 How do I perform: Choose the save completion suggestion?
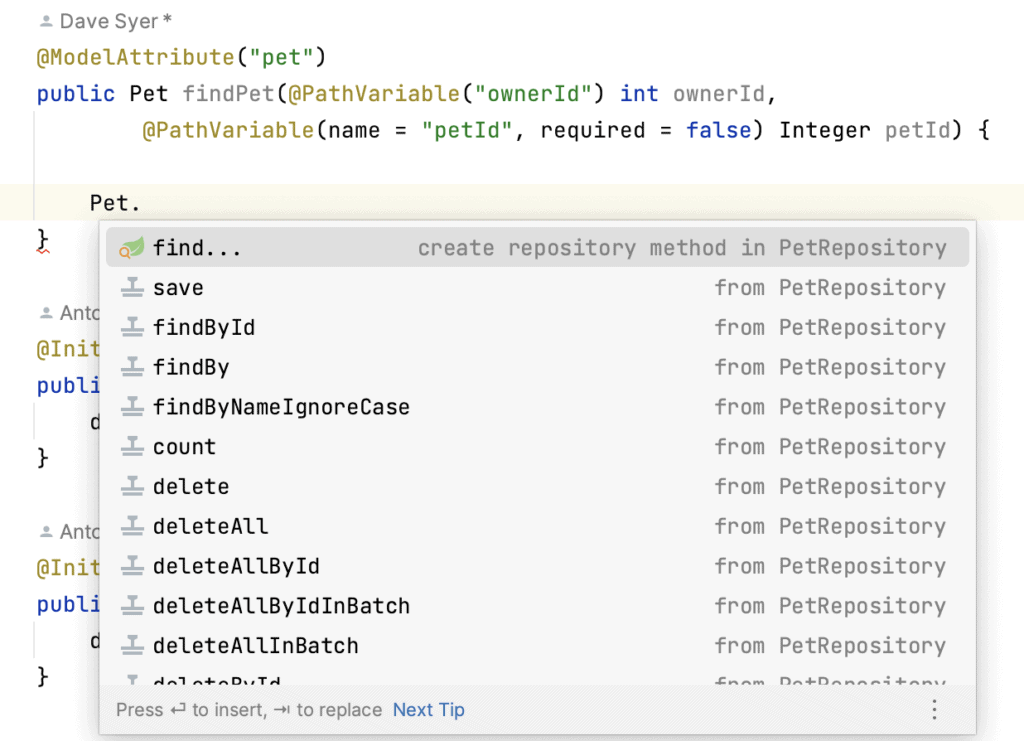point(537,288)
